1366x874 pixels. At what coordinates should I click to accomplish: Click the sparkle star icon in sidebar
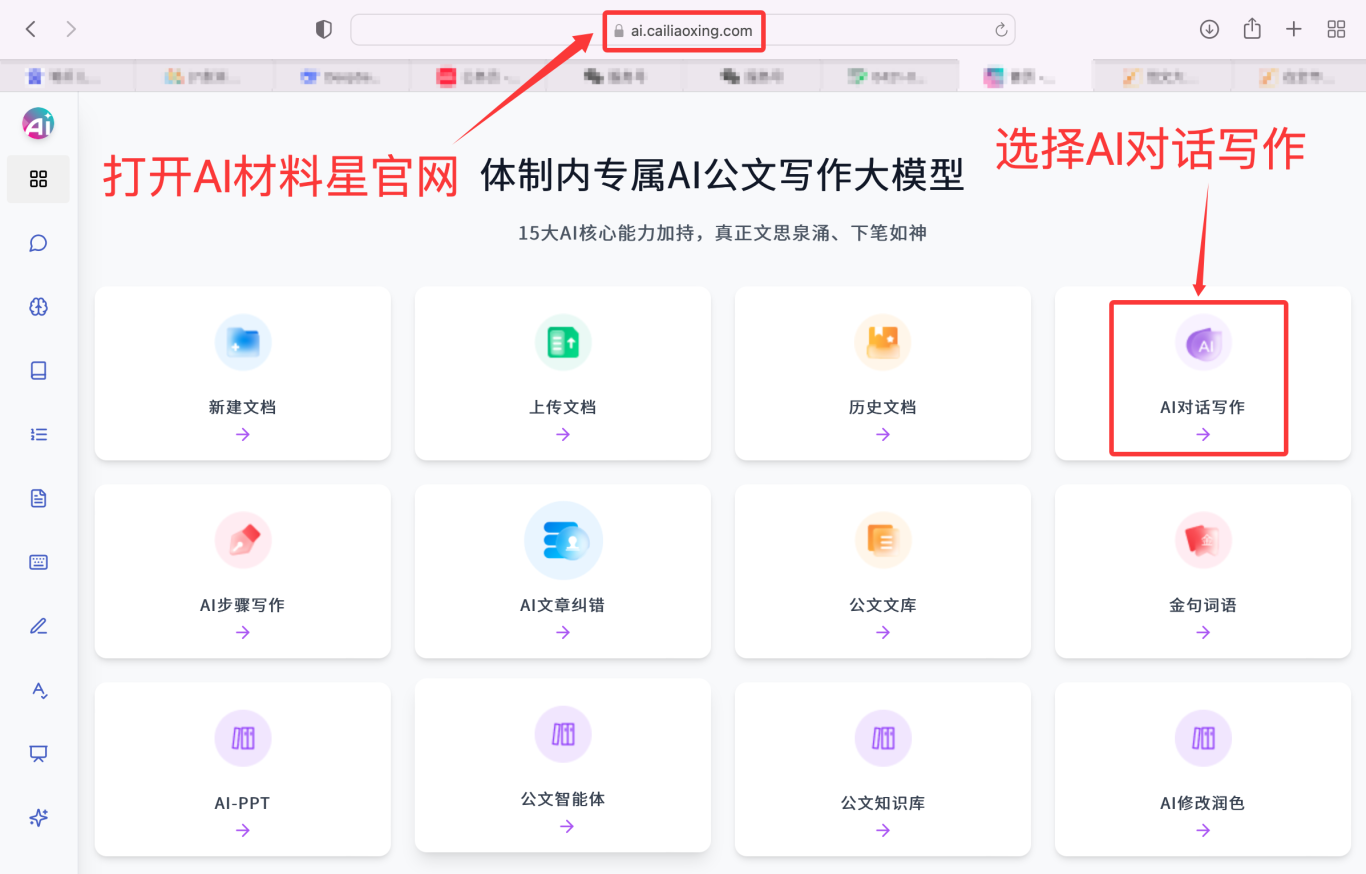coord(38,818)
